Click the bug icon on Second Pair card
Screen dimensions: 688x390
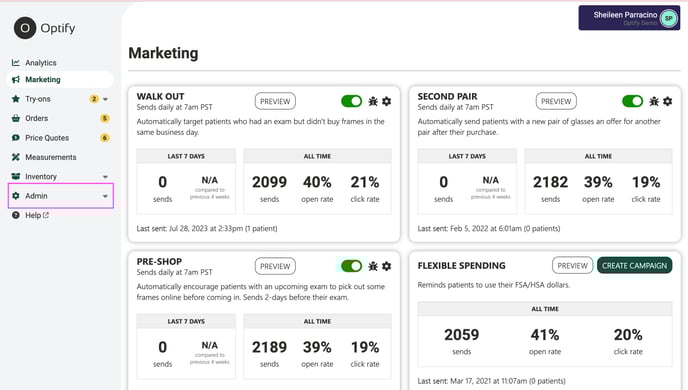click(x=654, y=101)
